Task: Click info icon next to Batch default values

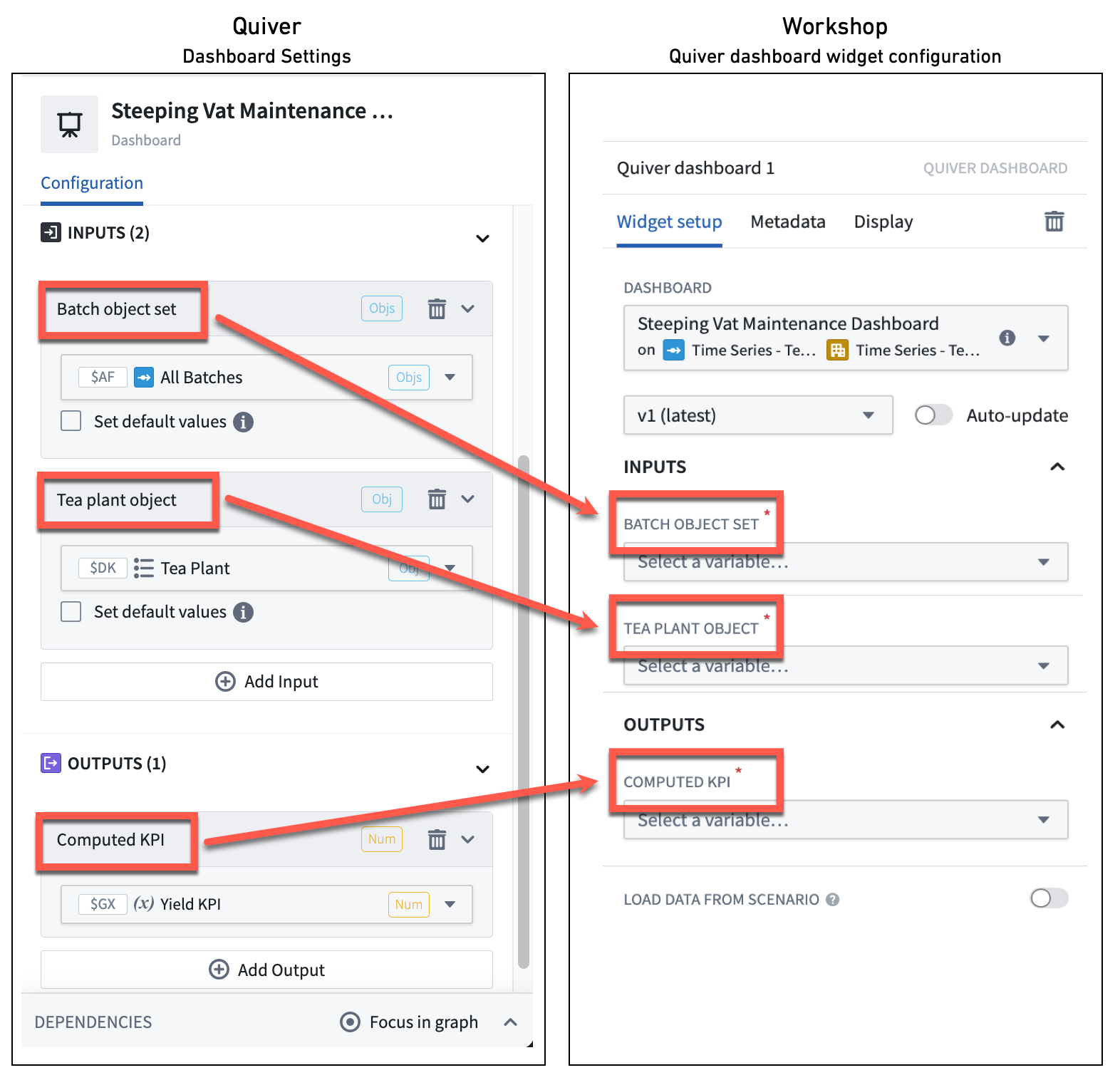Action: [244, 422]
